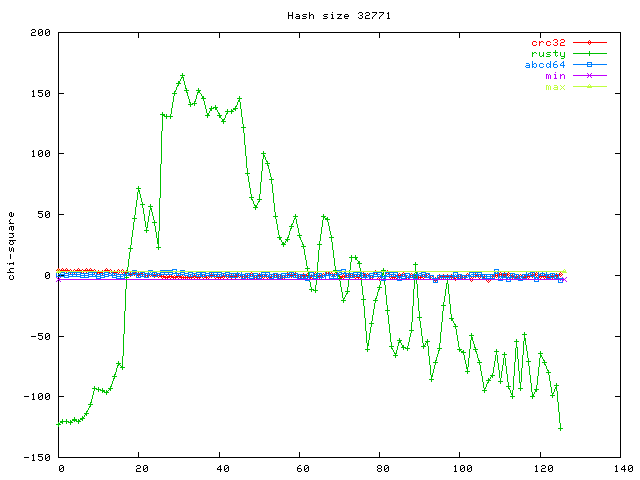This screenshot has height=480, width=640.
Task: Select the crc32 legend label
Action: 548,43
